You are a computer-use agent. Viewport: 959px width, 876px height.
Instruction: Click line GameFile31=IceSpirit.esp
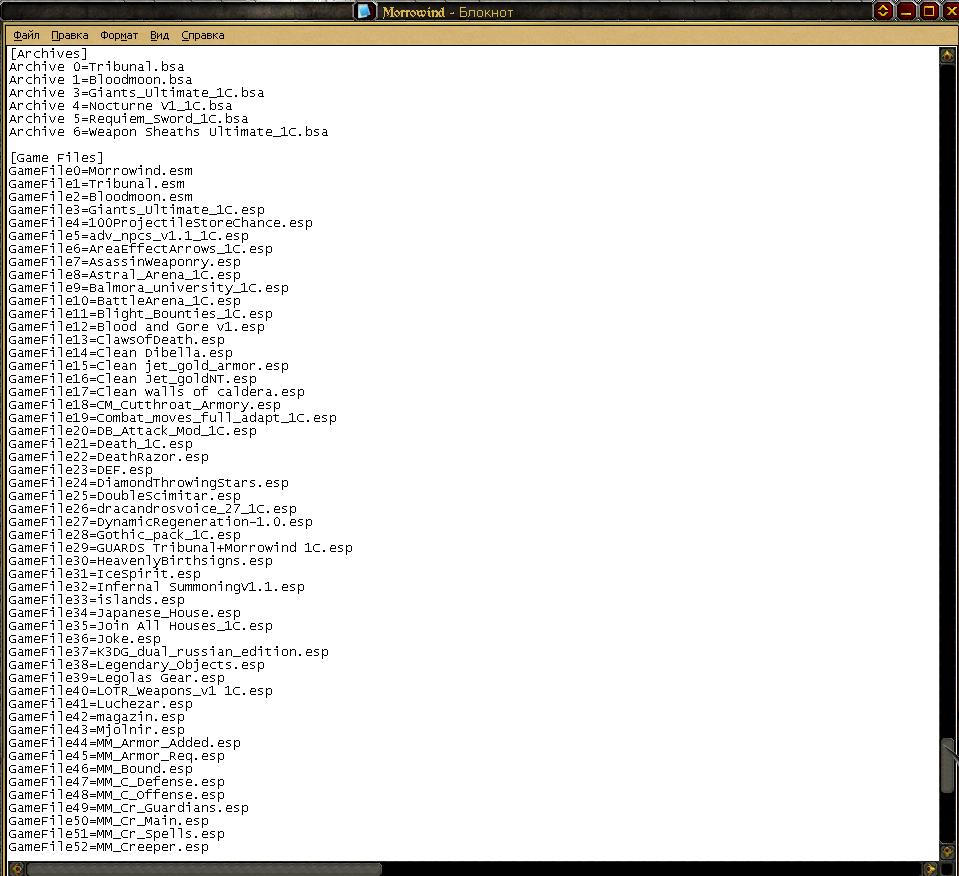pyautogui.click(x=105, y=574)
